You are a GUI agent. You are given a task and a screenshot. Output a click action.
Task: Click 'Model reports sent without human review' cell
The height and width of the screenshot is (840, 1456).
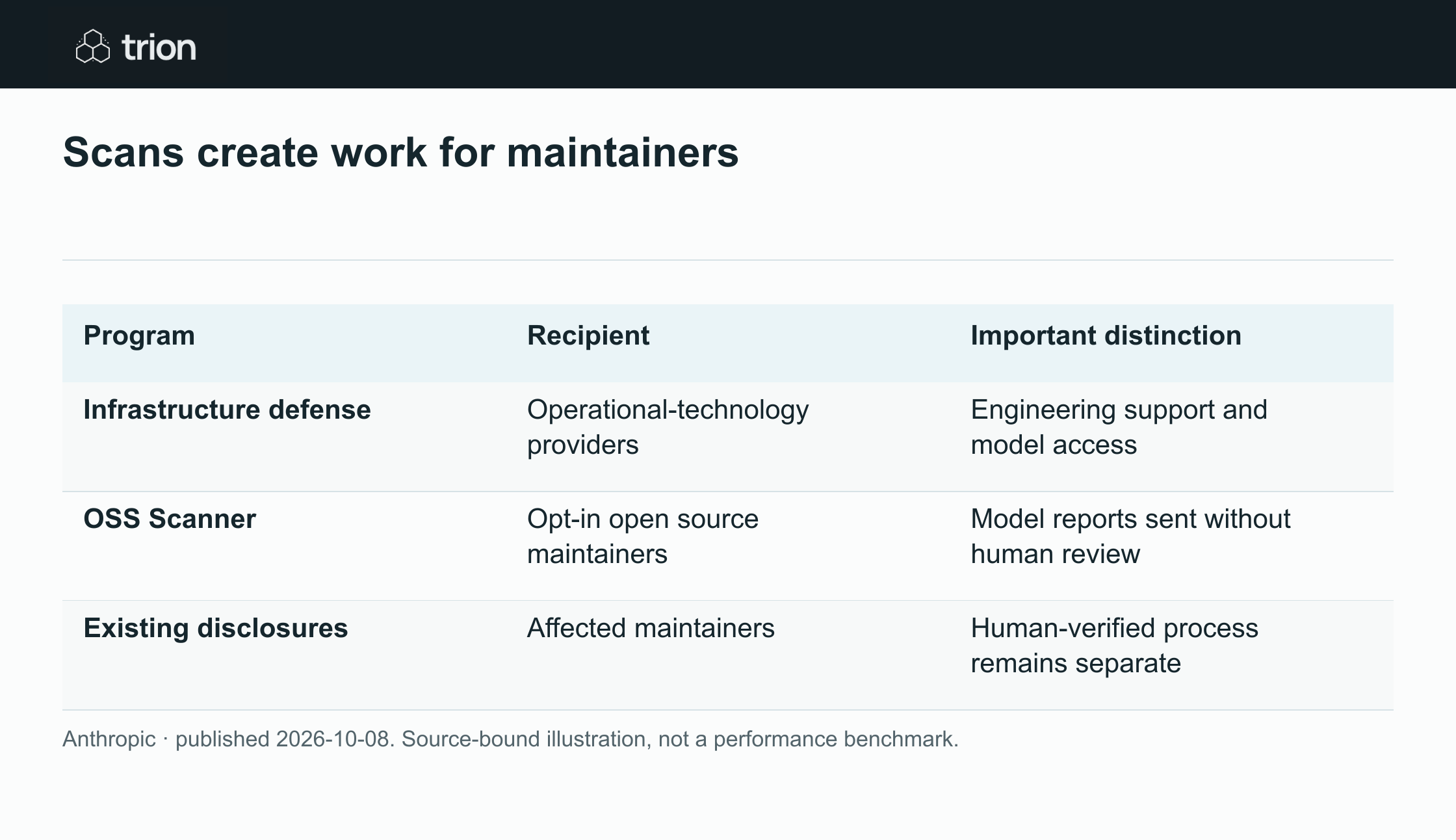1130,536
